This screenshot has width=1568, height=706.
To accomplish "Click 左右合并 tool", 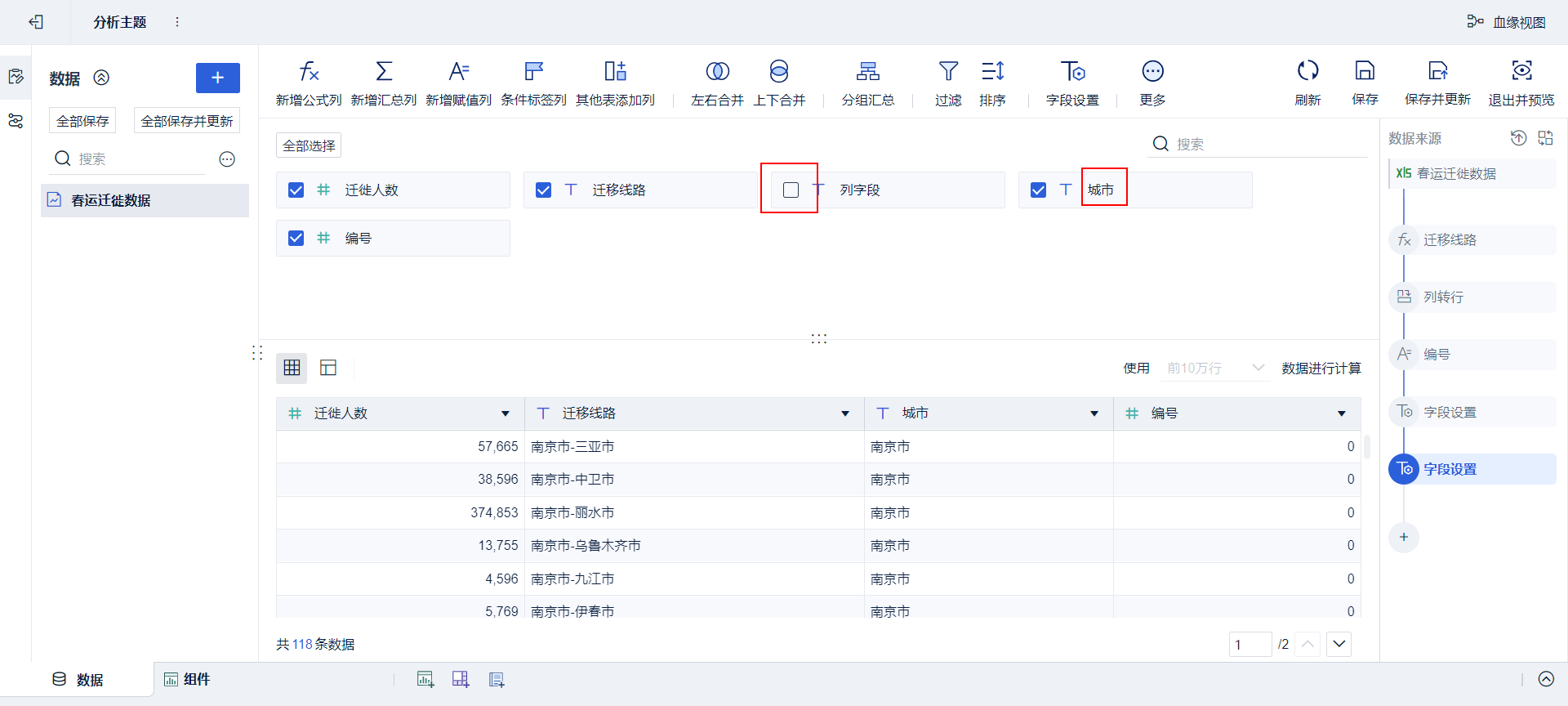I will (717, 83).
